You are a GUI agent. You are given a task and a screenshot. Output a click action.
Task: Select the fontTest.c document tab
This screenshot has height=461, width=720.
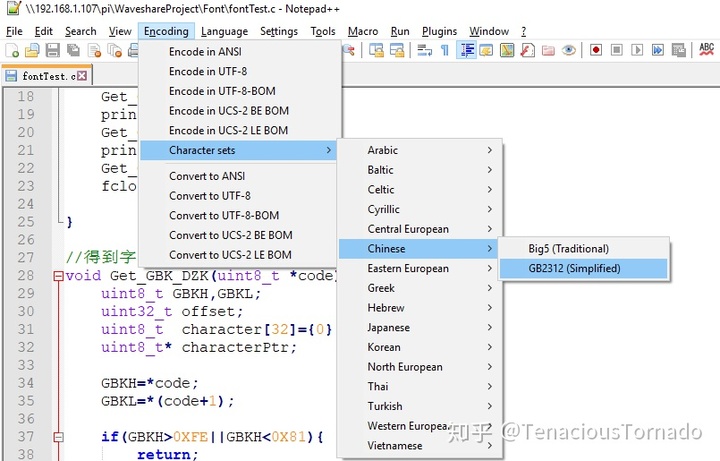coord(46,76)
